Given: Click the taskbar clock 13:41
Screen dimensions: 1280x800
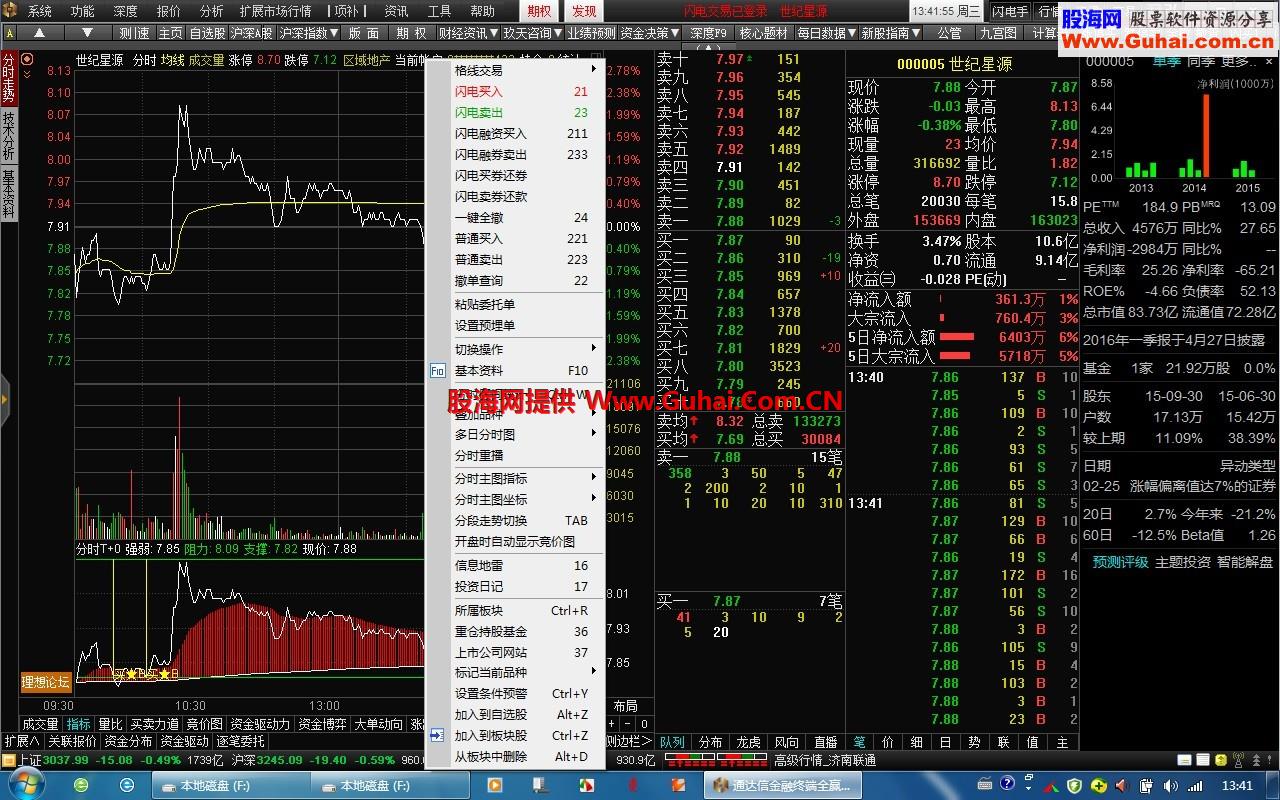Looking at the screenshot, I should tap(1237, 786).
